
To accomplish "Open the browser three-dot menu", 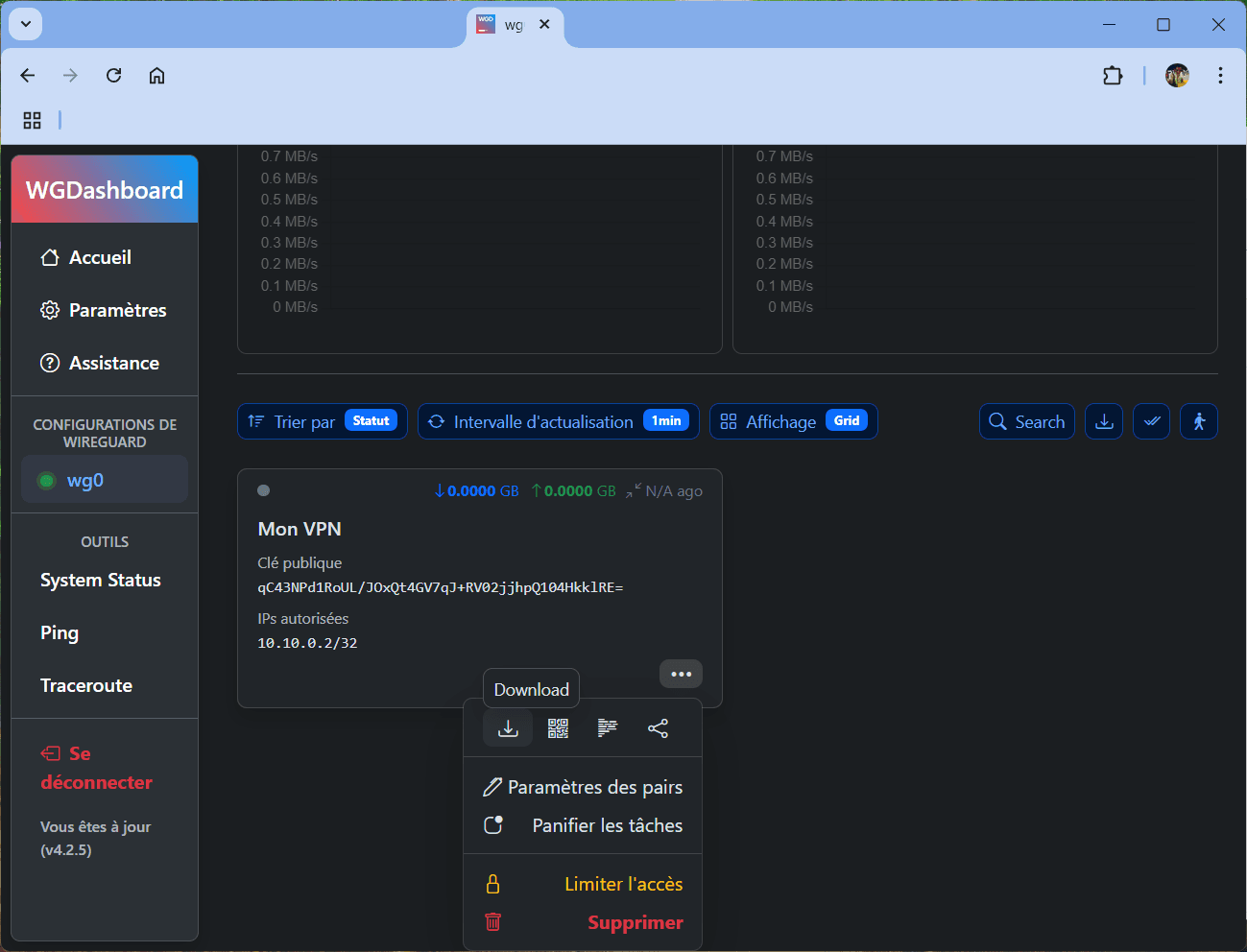I will (1220, 75).
